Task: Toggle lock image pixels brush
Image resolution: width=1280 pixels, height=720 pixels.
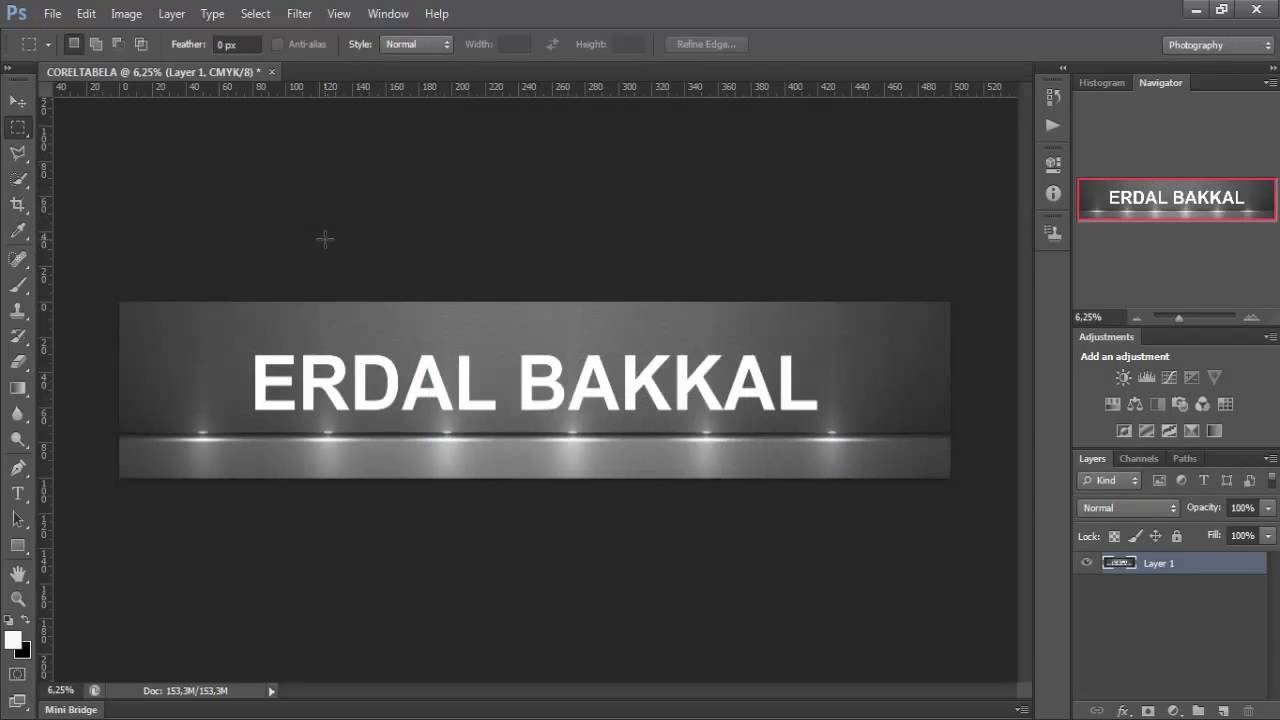Action: [x=1135, y=536]
